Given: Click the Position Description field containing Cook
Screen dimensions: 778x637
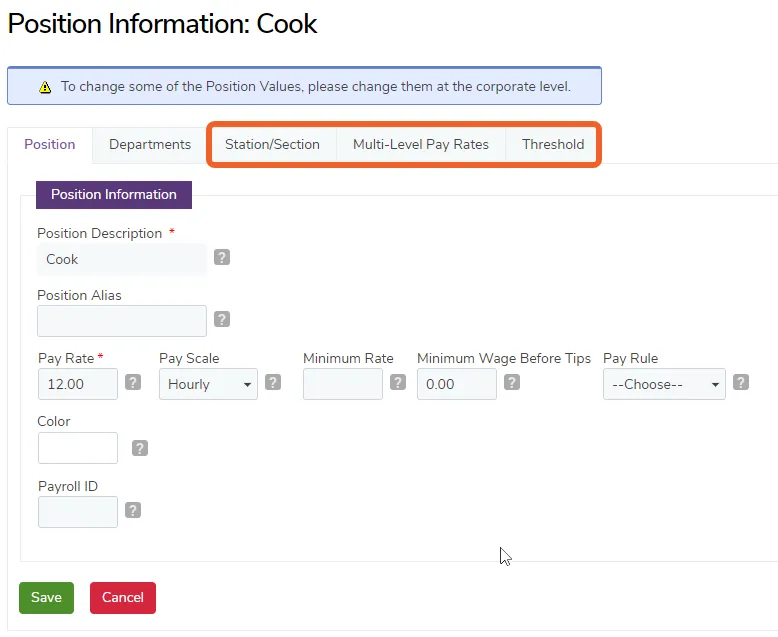Looking at the screenshot, I should point(122,259).
